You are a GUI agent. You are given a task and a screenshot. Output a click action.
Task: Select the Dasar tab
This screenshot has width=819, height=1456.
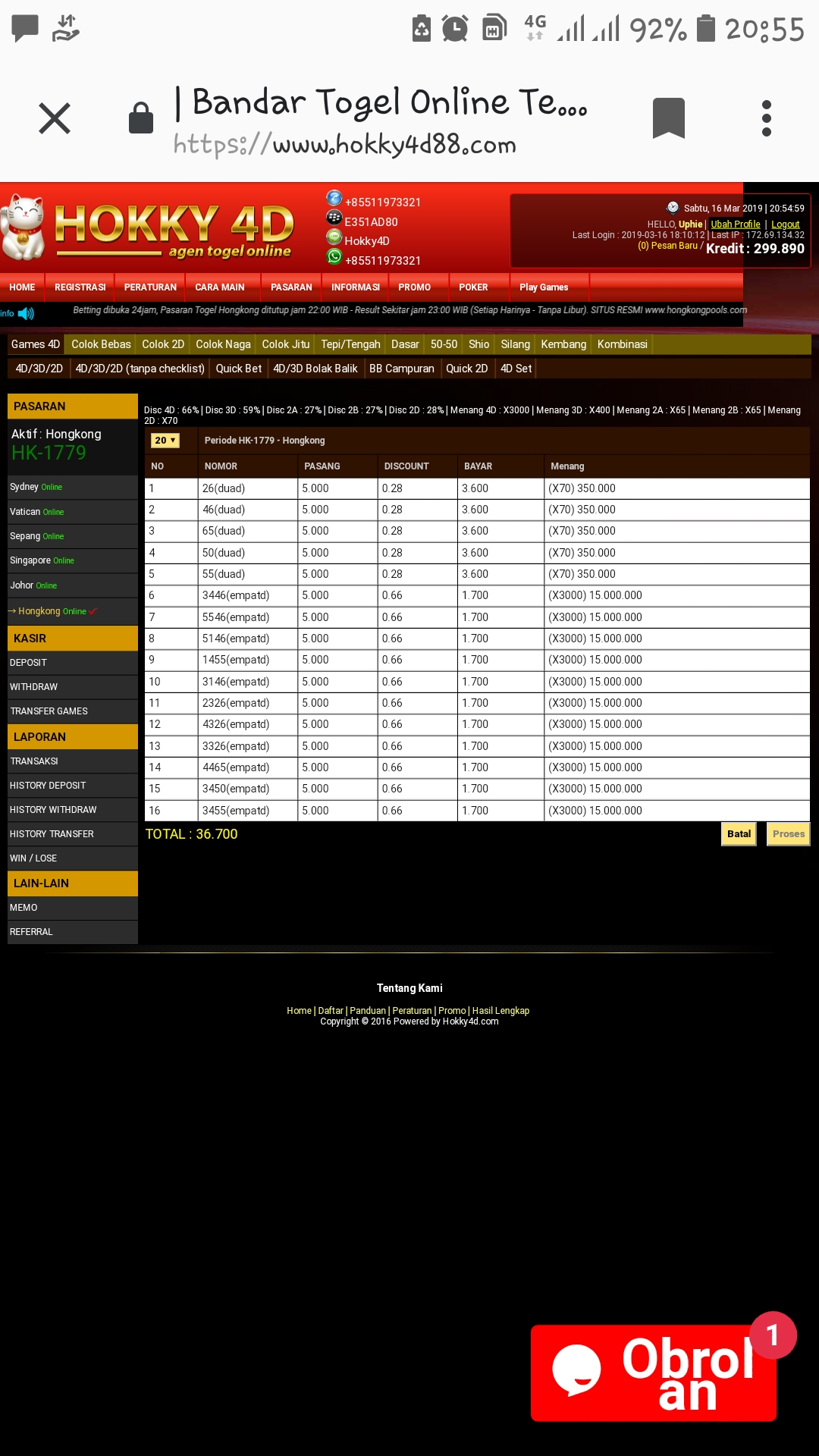click(x=405, y=344)
